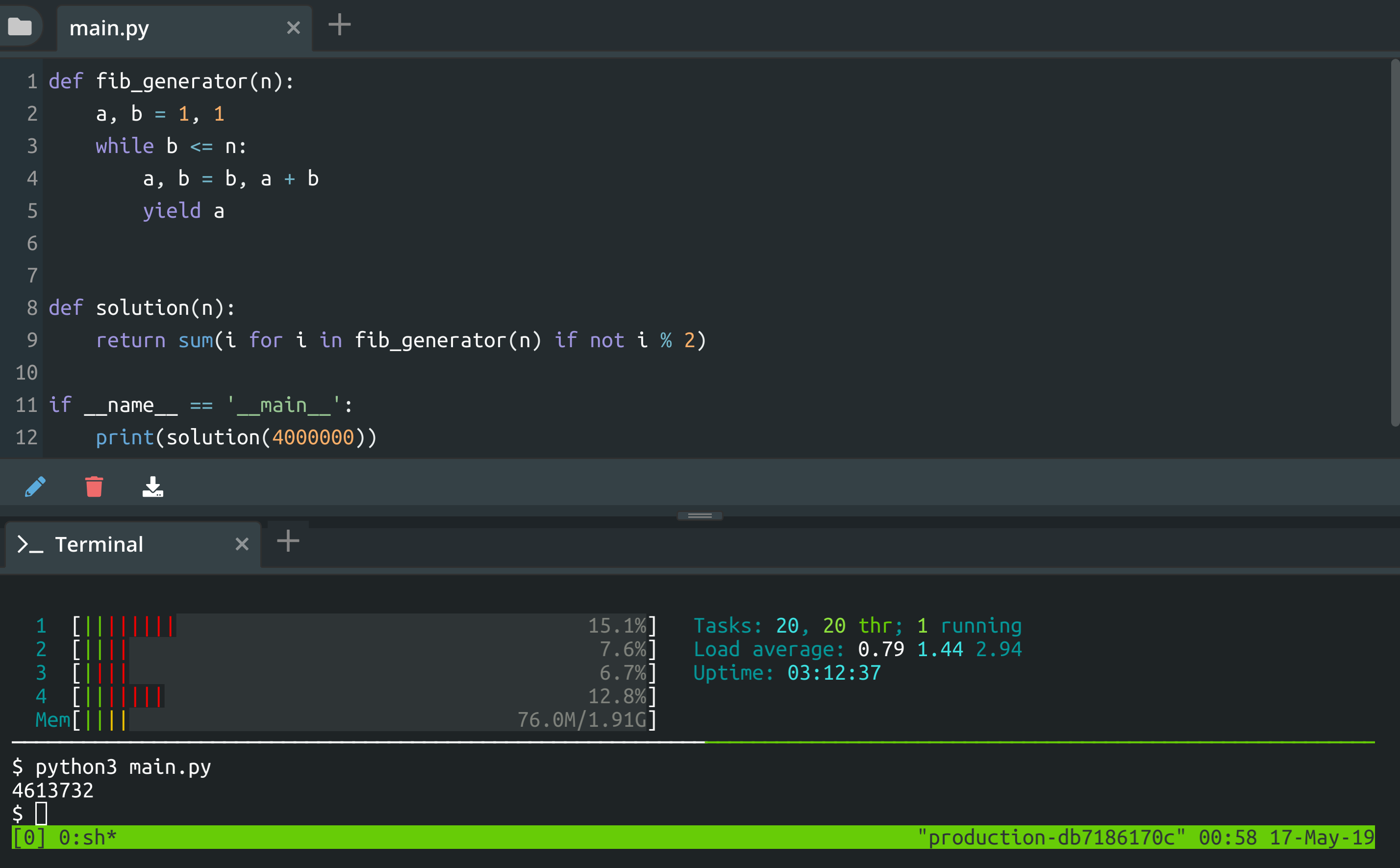Click CPU 1 usage bar showing 15.1%
The image size is (1400, 868).
pyautogui.click(x=365, y=625)
